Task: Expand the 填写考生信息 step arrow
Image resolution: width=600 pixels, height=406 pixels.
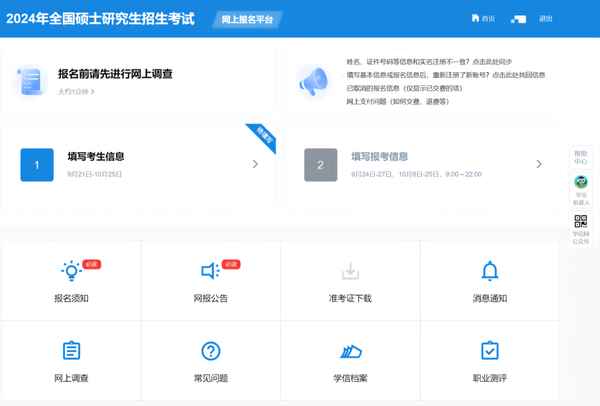Action: (255, 164)
